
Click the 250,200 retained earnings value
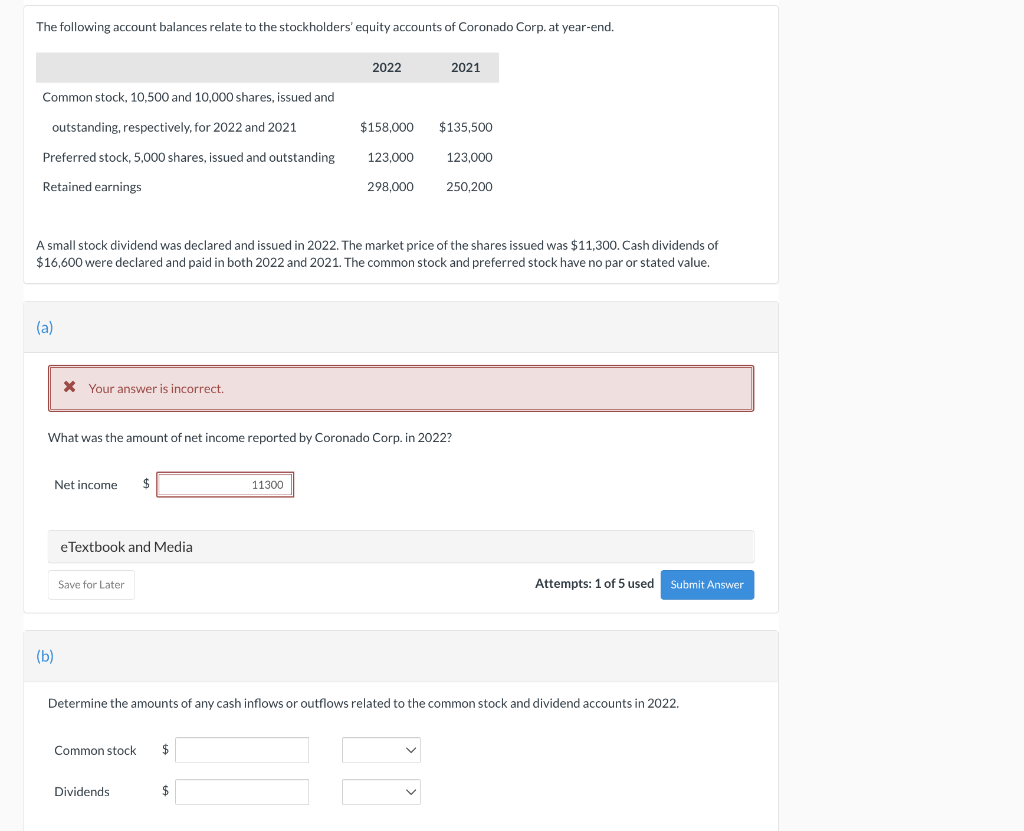point(470,187)
